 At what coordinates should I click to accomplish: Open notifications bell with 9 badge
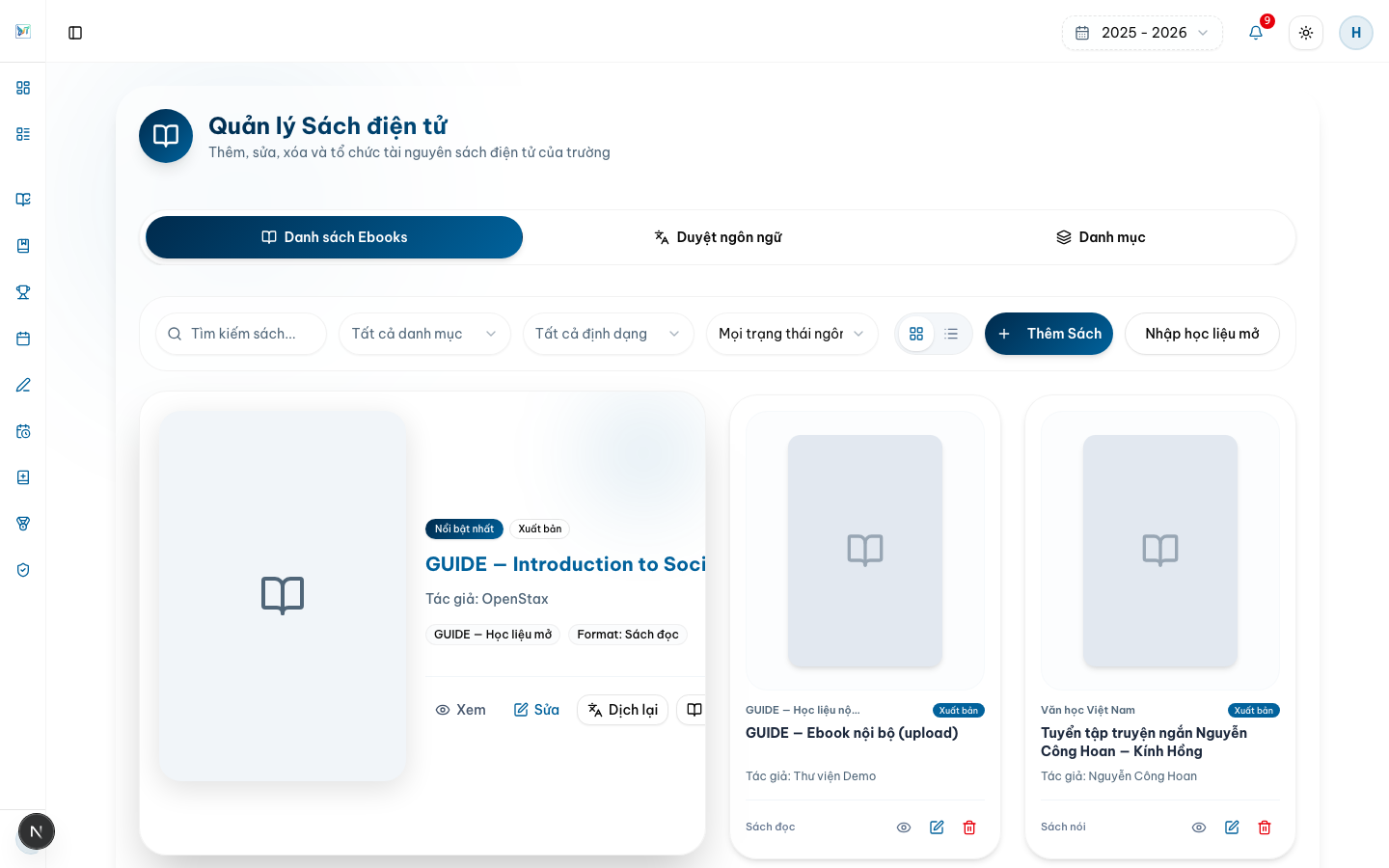[1256, 33]
